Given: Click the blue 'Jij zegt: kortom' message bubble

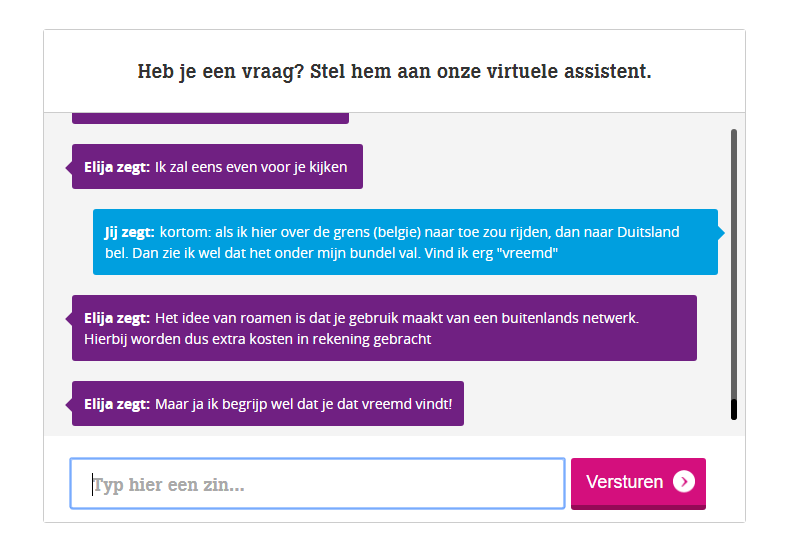Looking at the screenshot, I should [x=405, y=242].
